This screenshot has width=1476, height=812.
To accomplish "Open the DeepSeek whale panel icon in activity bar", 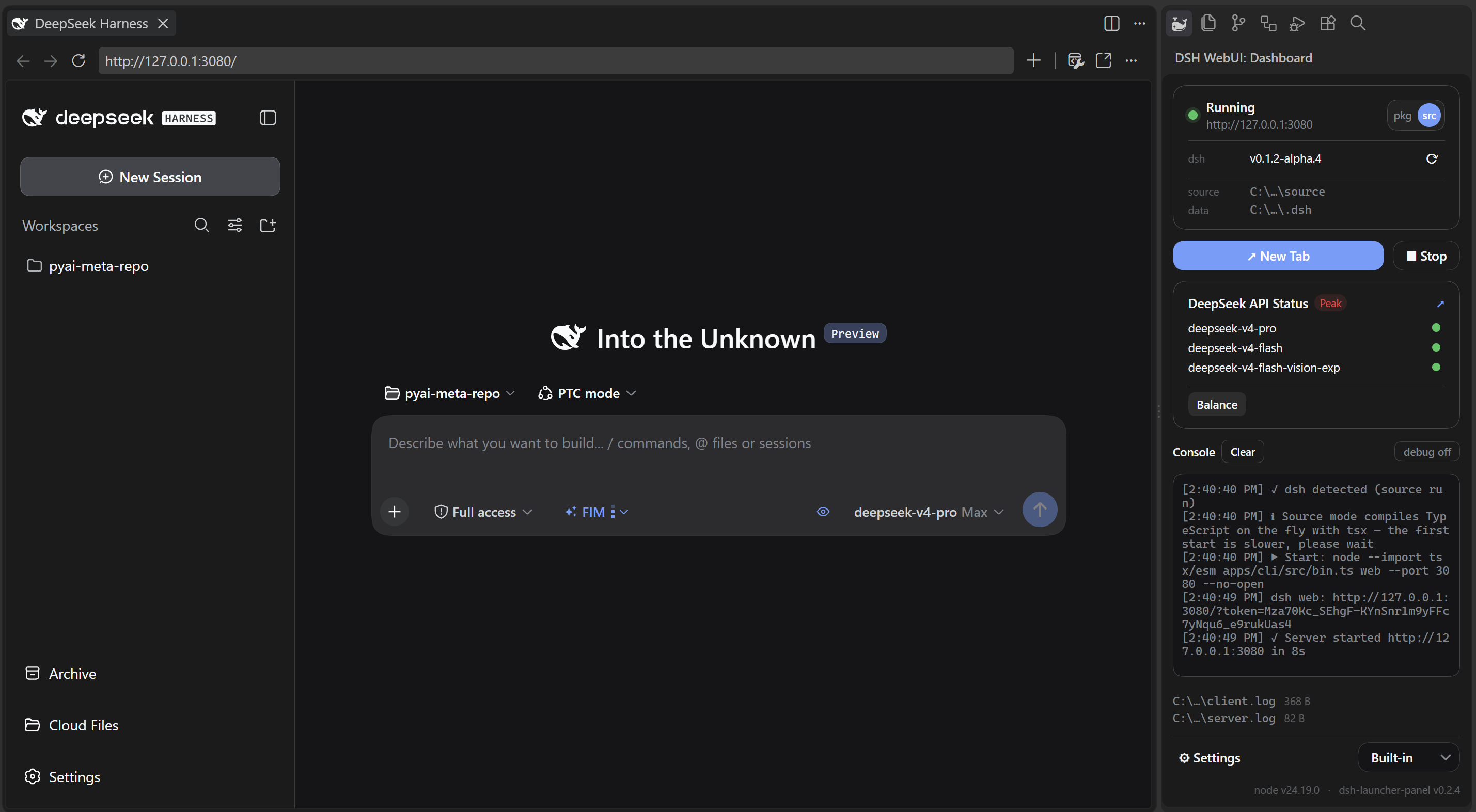I will tap(1179, 23).
